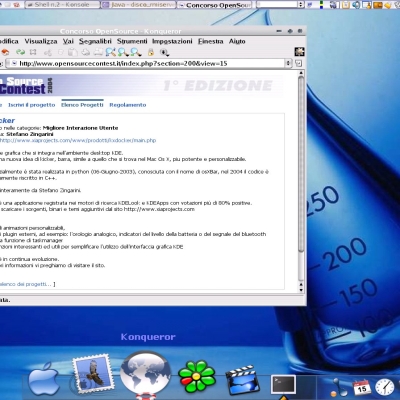This screenshot has height=400, width=400.
Task: Reload the page with the green arrows icon
Action: (x=21, y=52)
